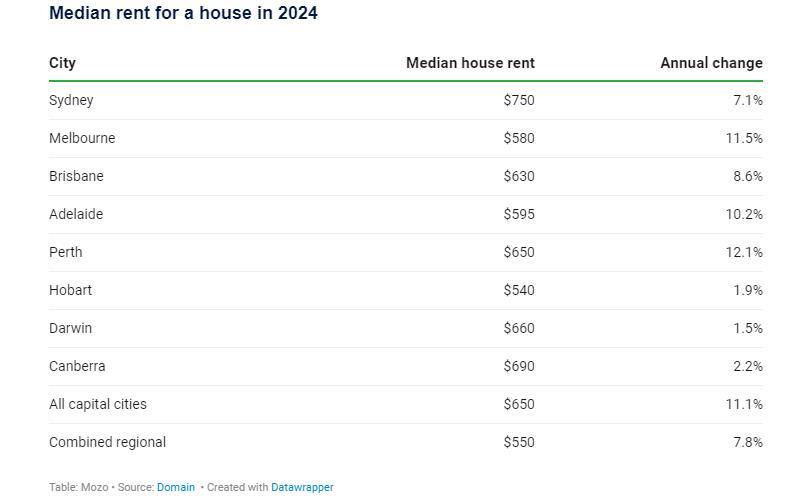Click Darwin's $660 rent value

click(x=519, y=328)
